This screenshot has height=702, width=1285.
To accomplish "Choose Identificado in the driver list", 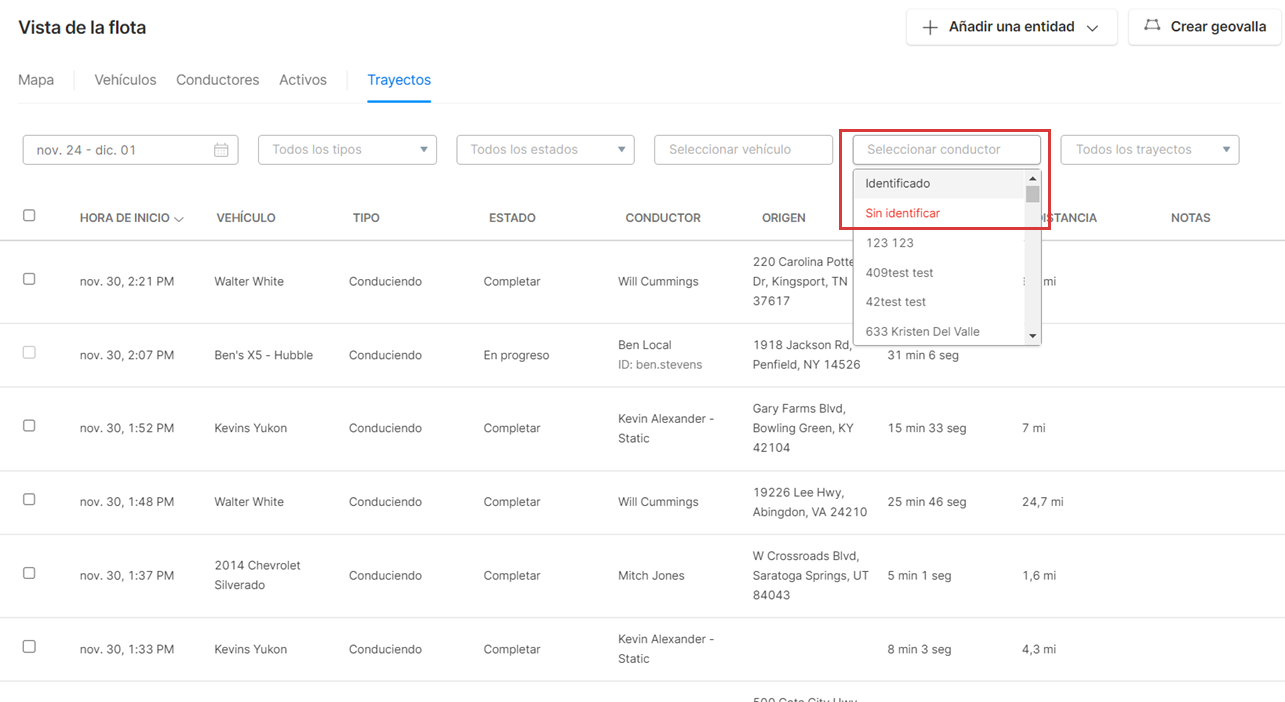I will tap(939, 184).
